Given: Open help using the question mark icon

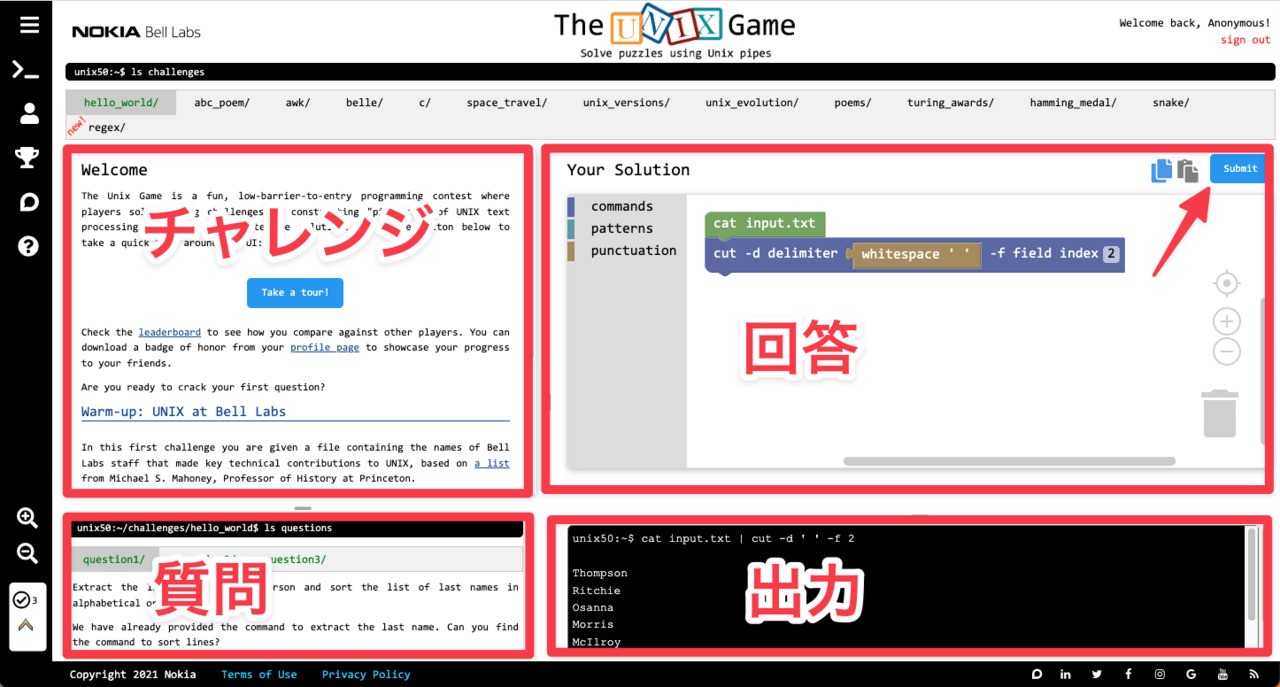Looking at the screenshot, I should point(27,245).
